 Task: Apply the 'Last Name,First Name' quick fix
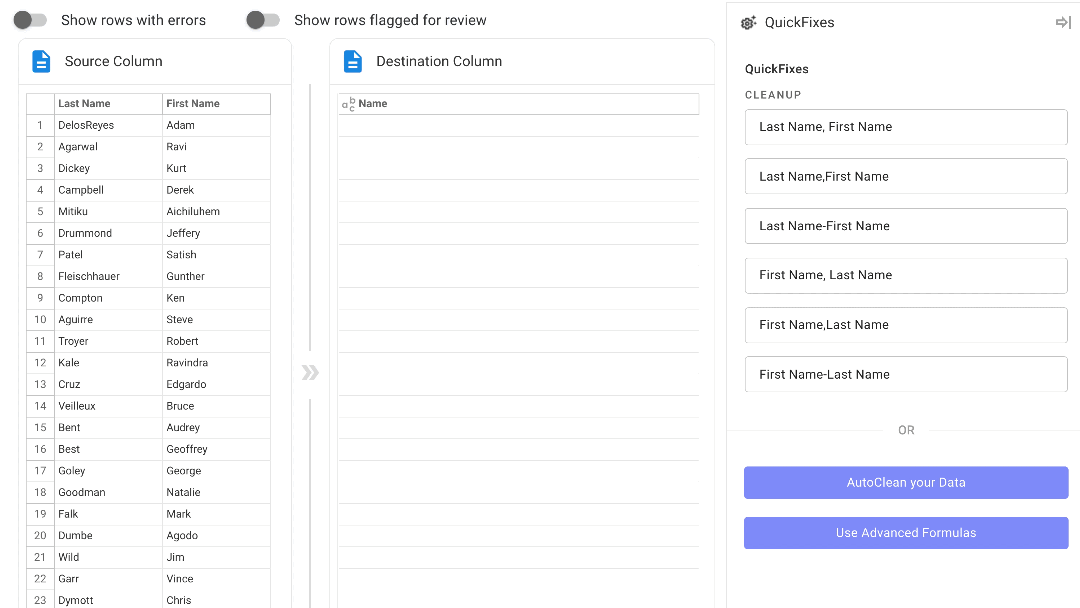pos(906,176)
